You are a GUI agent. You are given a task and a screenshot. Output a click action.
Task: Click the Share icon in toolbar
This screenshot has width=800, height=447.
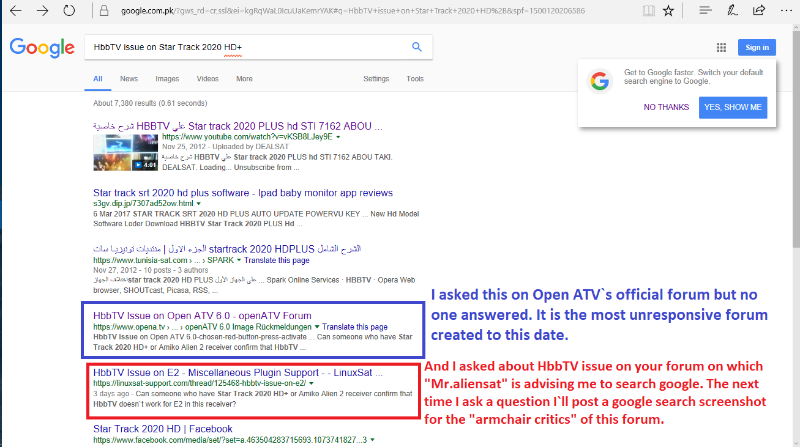[759, 10]
